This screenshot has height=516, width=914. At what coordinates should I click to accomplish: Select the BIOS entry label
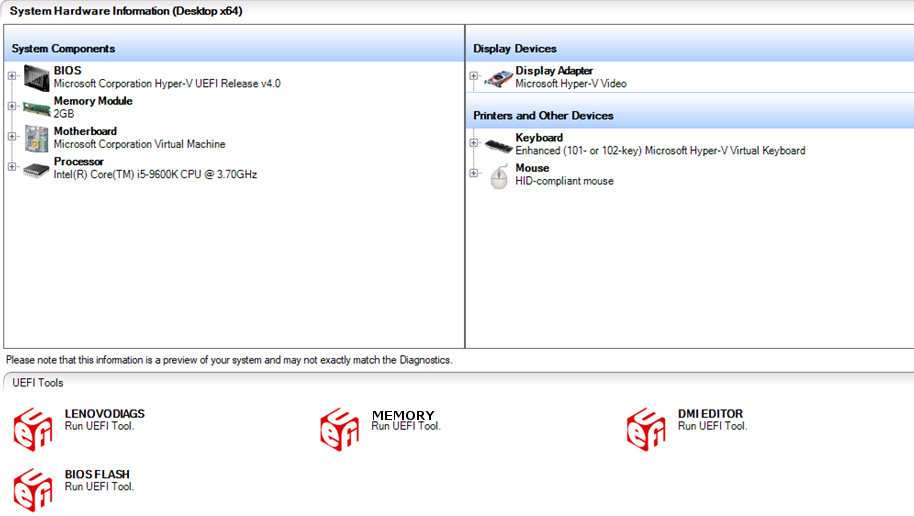point(68,71)
